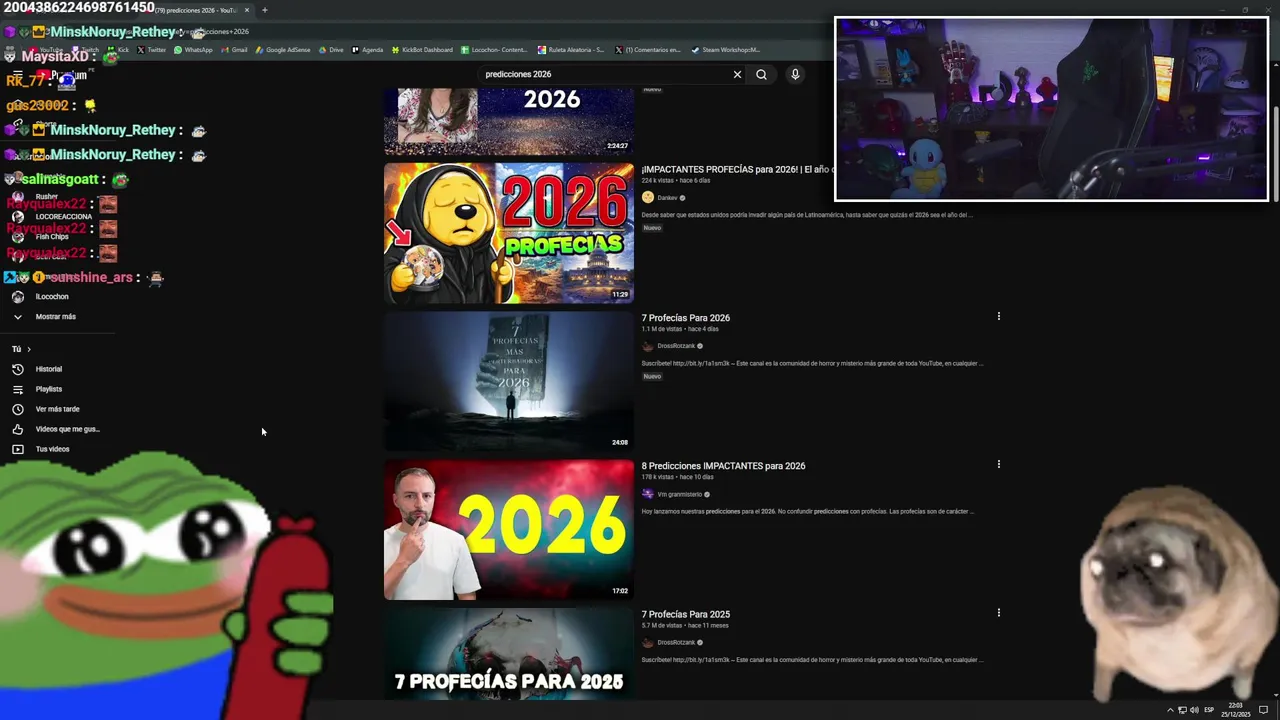Open the partially visible 2026 crowd thumbnail
This screenshot has height=720, width=1280.
point(509,121)
